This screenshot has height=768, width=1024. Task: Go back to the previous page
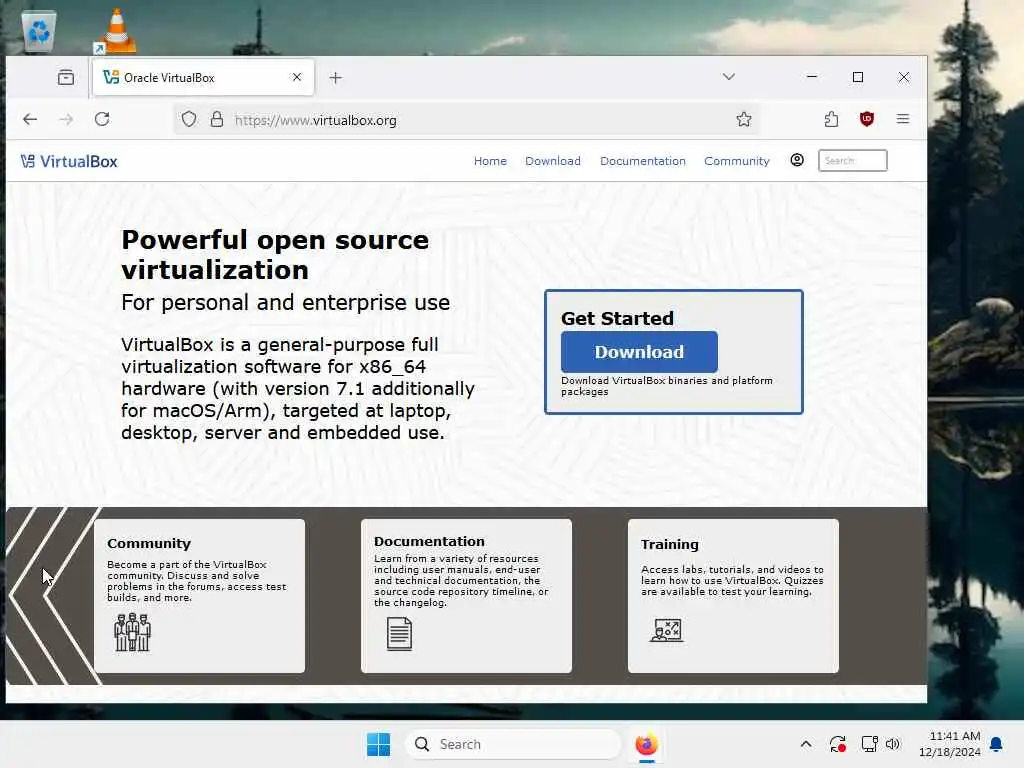click(30, 120)
